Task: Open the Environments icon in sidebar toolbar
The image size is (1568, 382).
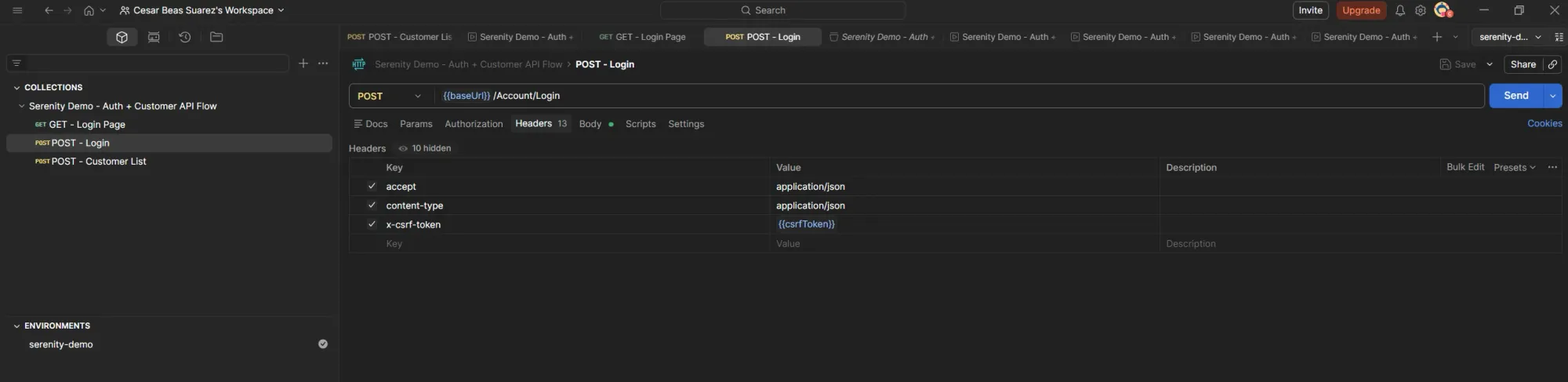Action: 154,37
